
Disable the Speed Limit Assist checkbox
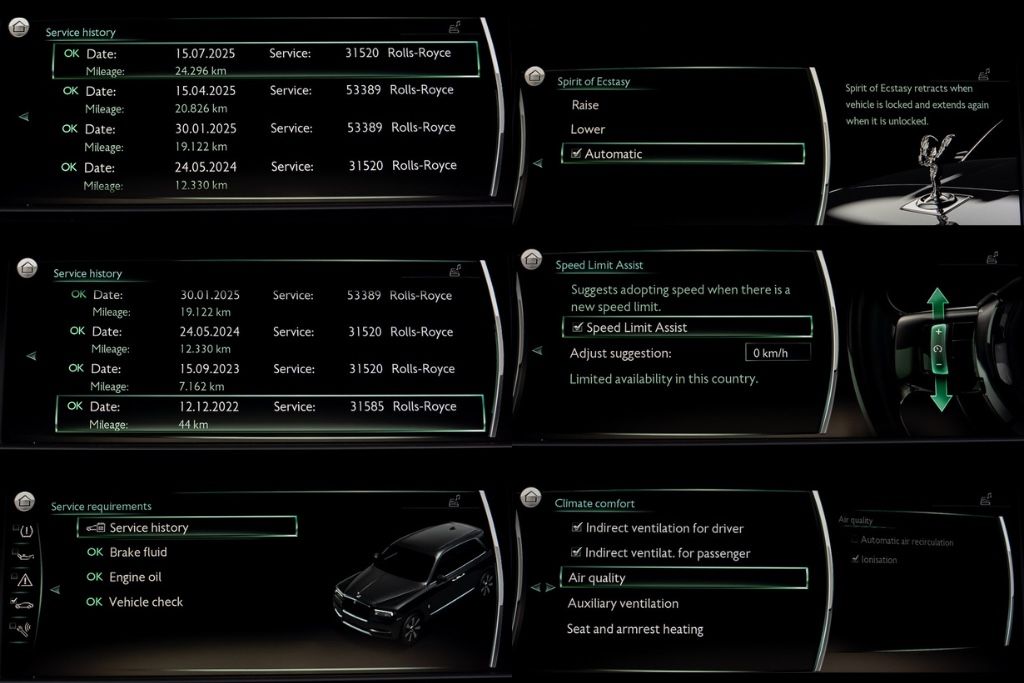pyautogui.click(x=577, y=327)
